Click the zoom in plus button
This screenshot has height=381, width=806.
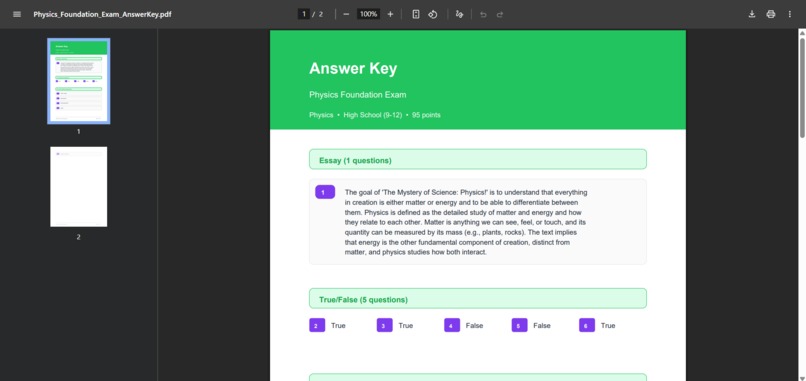coord(390,14)
